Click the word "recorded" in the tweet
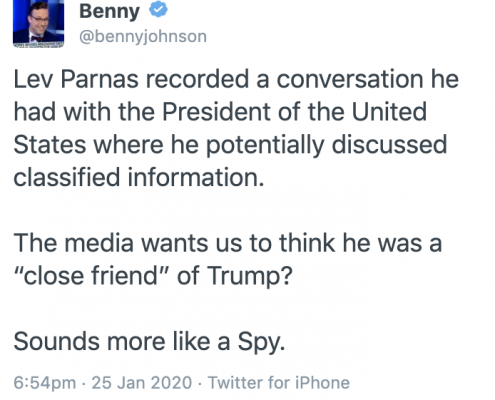This screenshot has height=400, width=495. 197,79
